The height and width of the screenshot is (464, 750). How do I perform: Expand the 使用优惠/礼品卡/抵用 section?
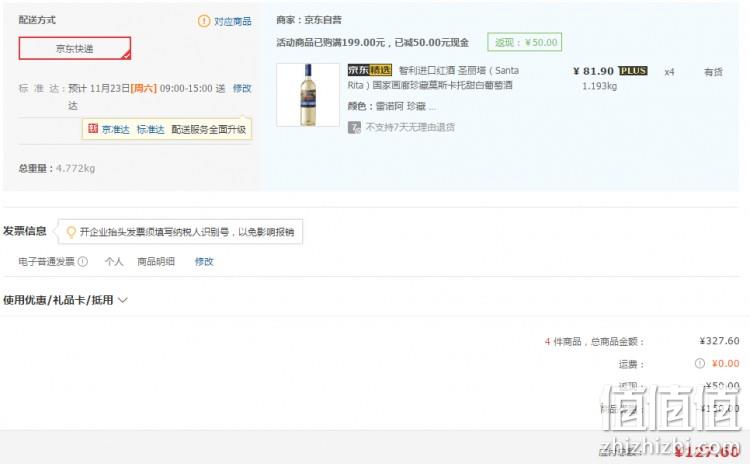65,300
